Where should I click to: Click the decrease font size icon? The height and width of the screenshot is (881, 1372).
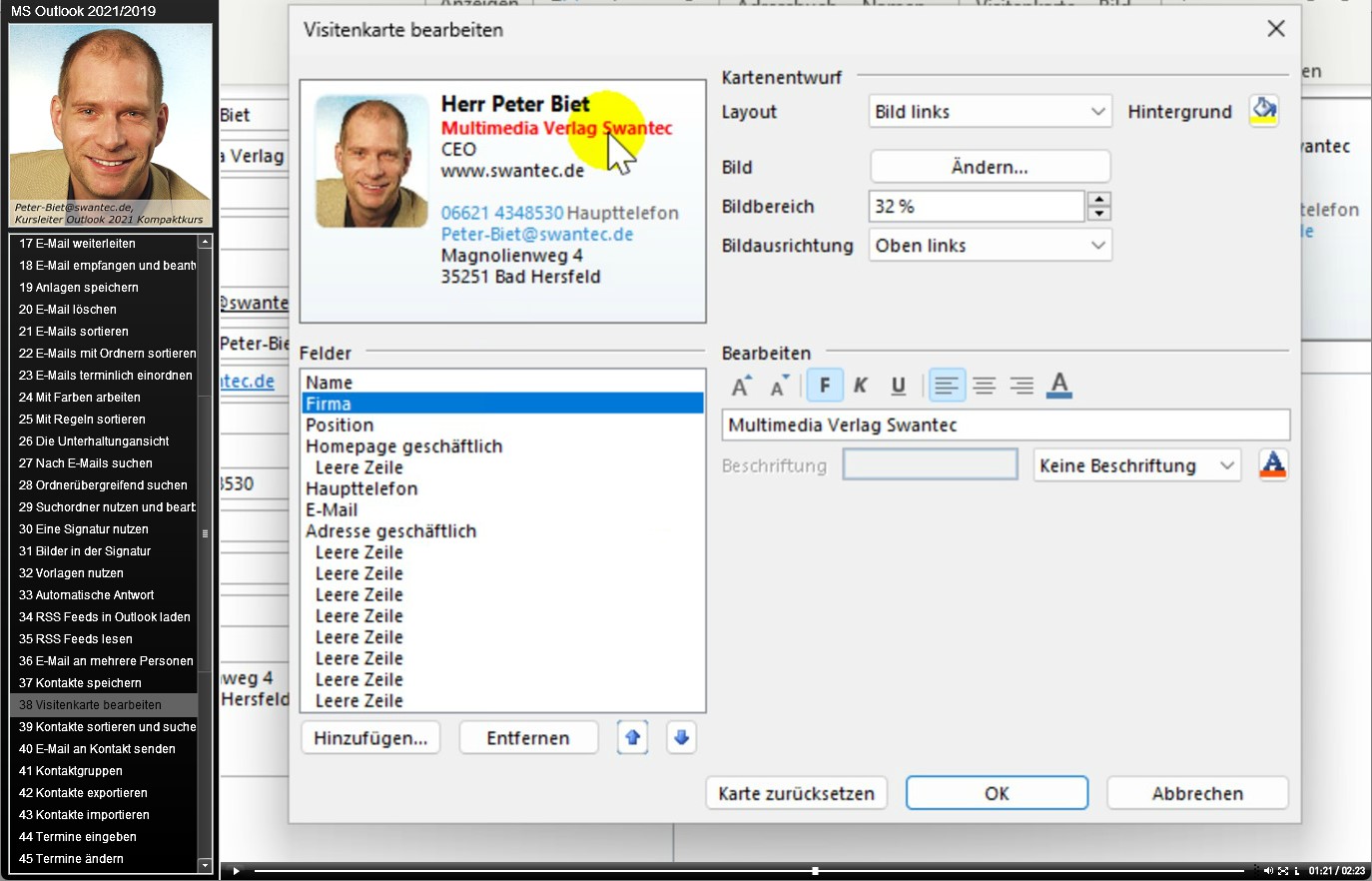(779, 386)
